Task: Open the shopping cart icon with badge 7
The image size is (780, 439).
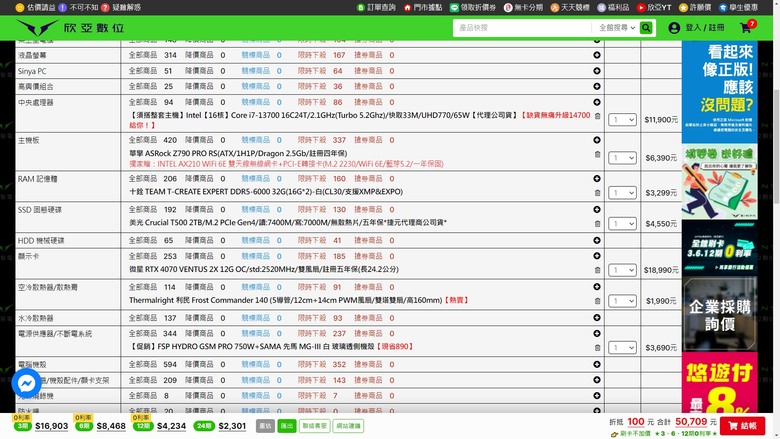Action: pyautogui.click(x=746, y=28)
